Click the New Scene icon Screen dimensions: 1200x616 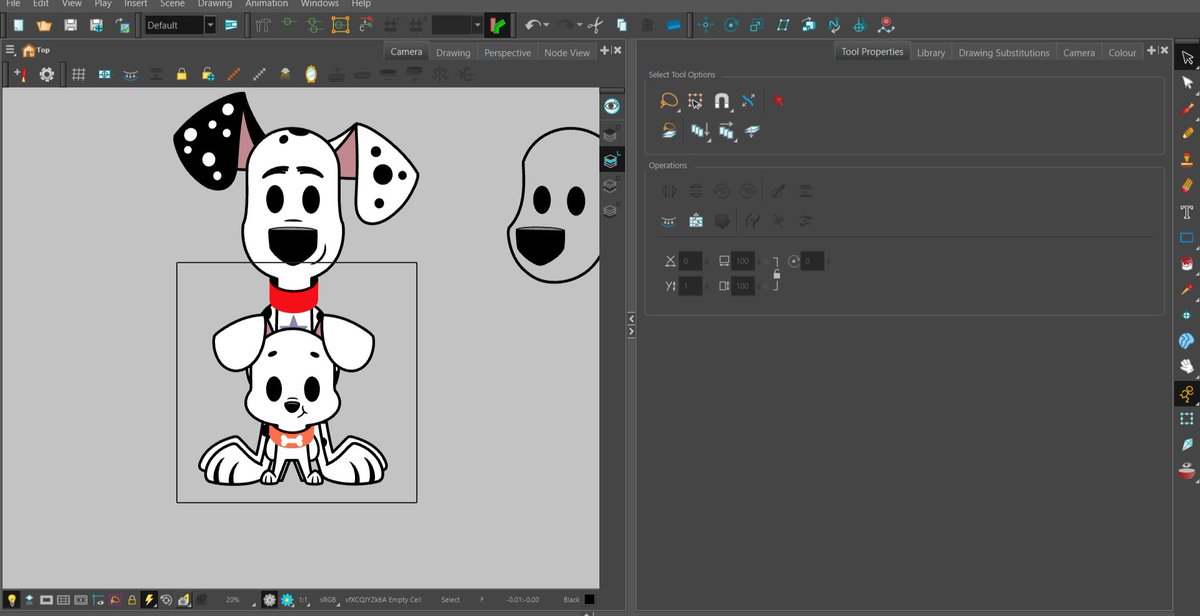[18, 25]
